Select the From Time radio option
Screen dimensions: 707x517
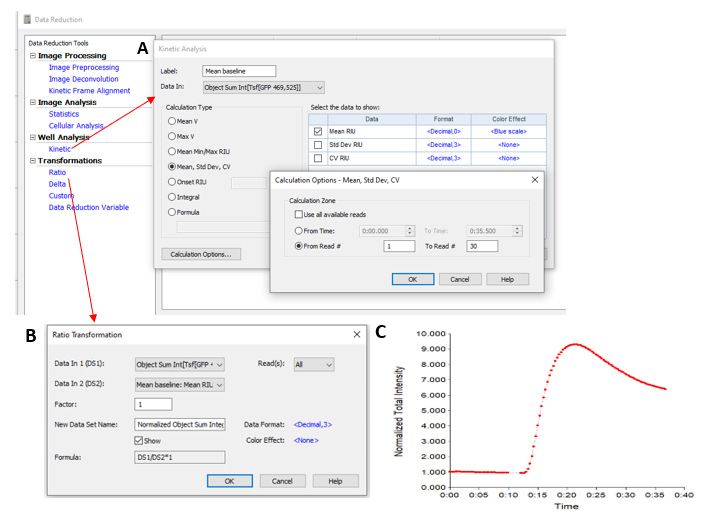pos(299,230)
